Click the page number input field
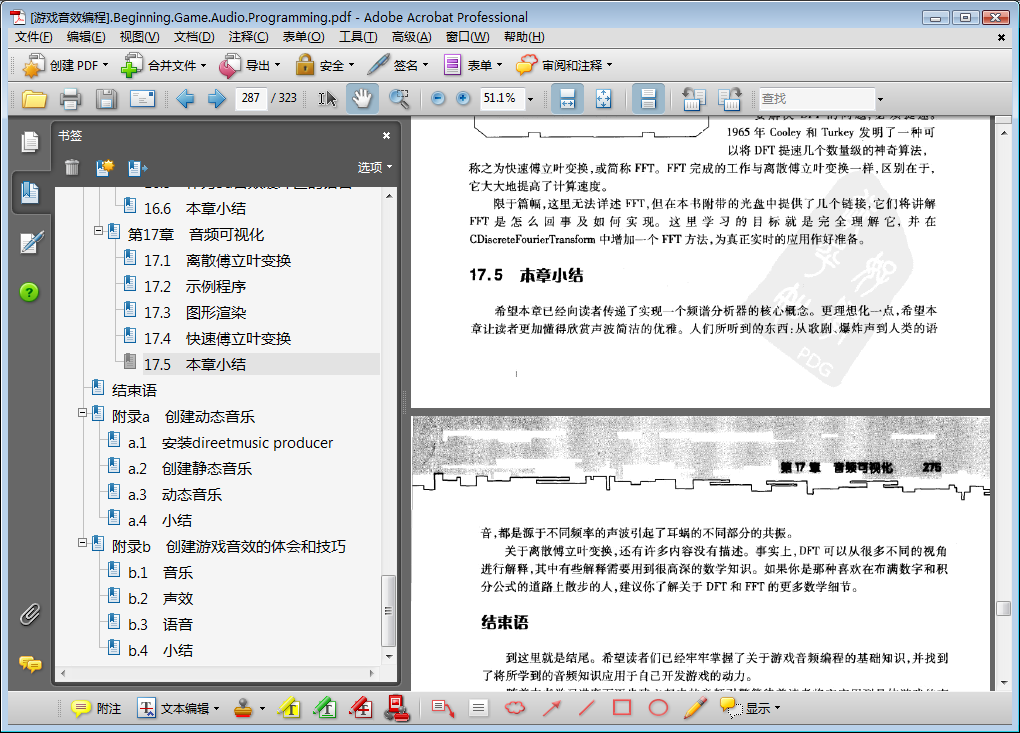 250,98
